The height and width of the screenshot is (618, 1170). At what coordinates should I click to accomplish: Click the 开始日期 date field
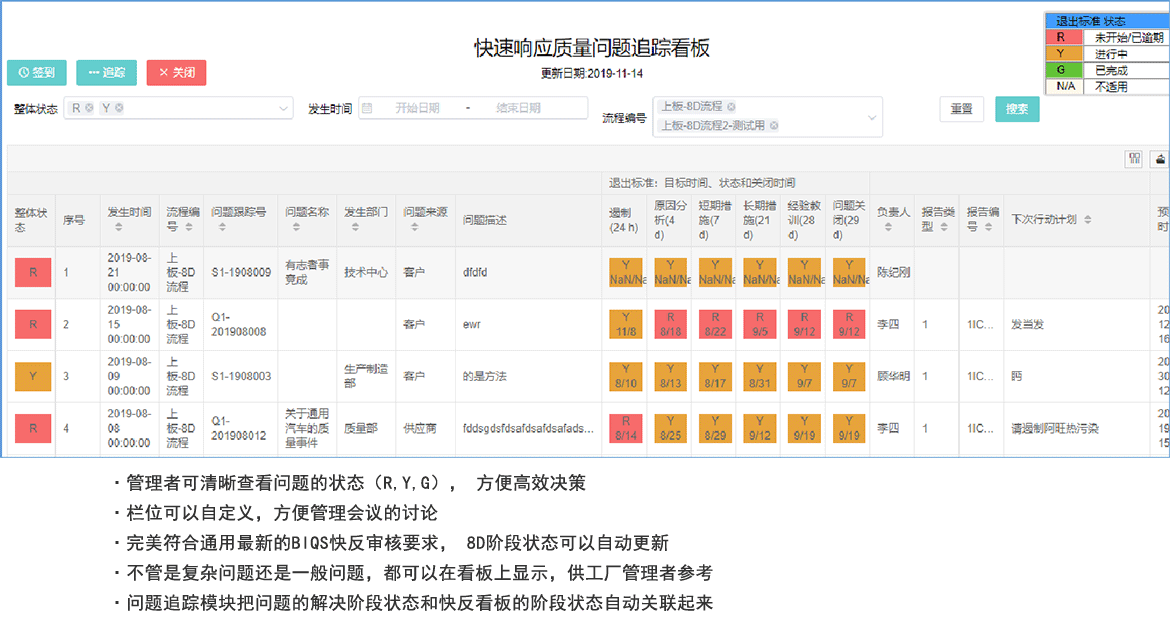coord(416,108)
